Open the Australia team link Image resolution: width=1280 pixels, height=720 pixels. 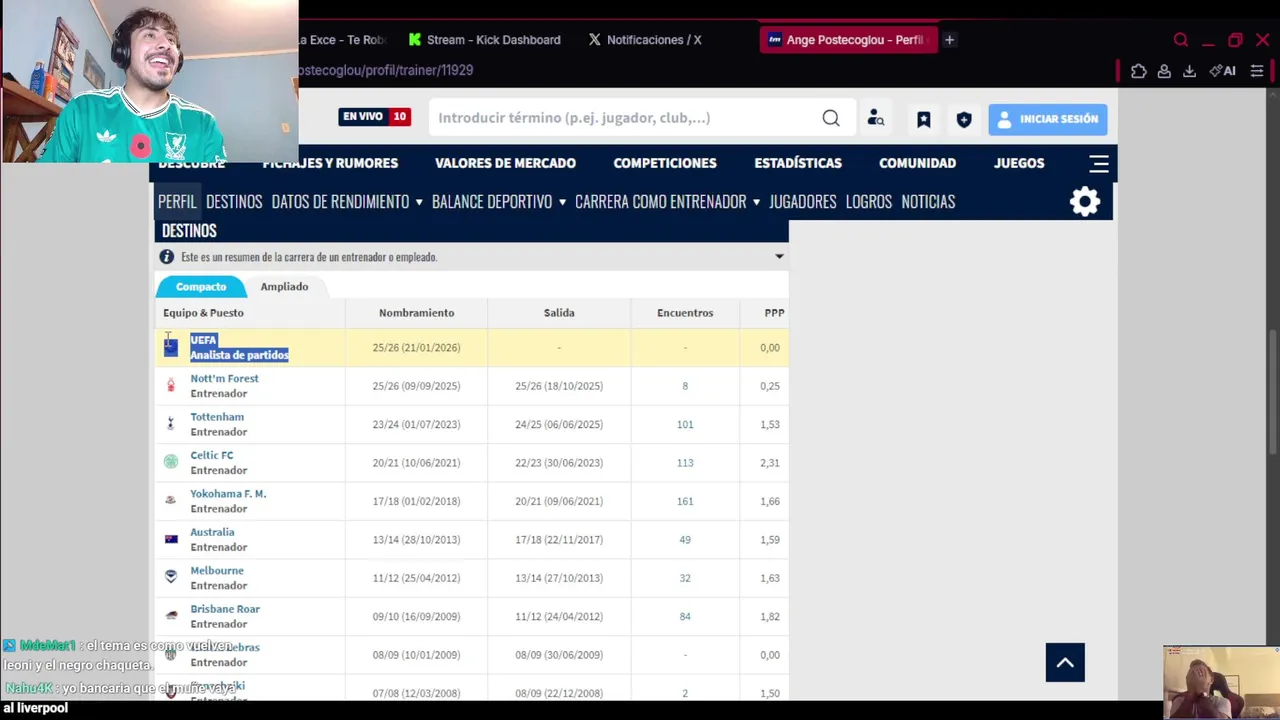[x=212, y=532]
